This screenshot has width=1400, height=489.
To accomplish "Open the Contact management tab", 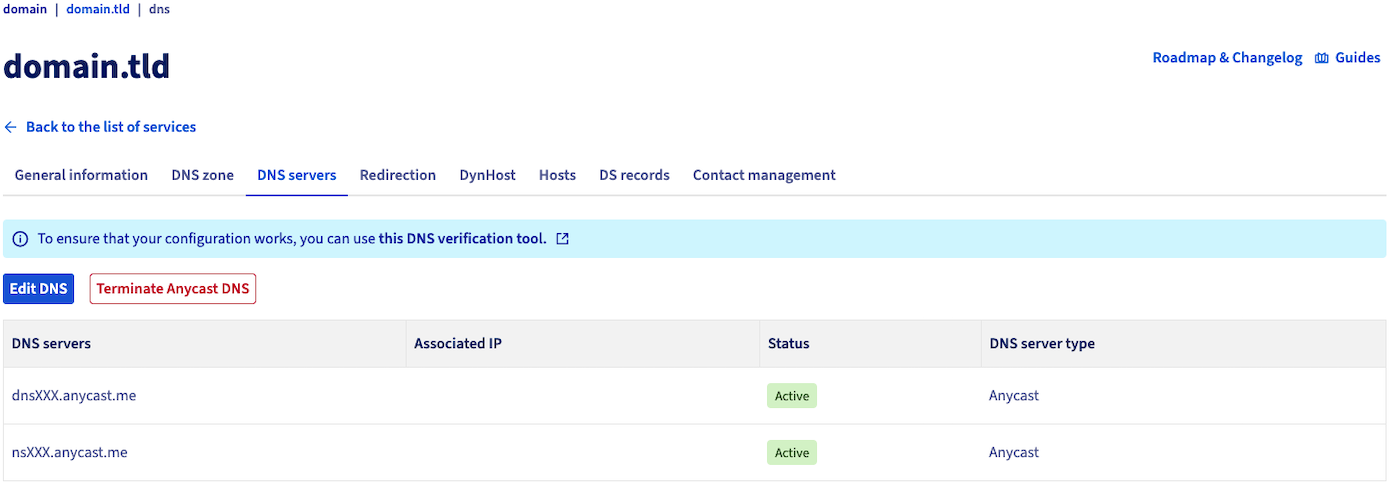I will point(764,175).
